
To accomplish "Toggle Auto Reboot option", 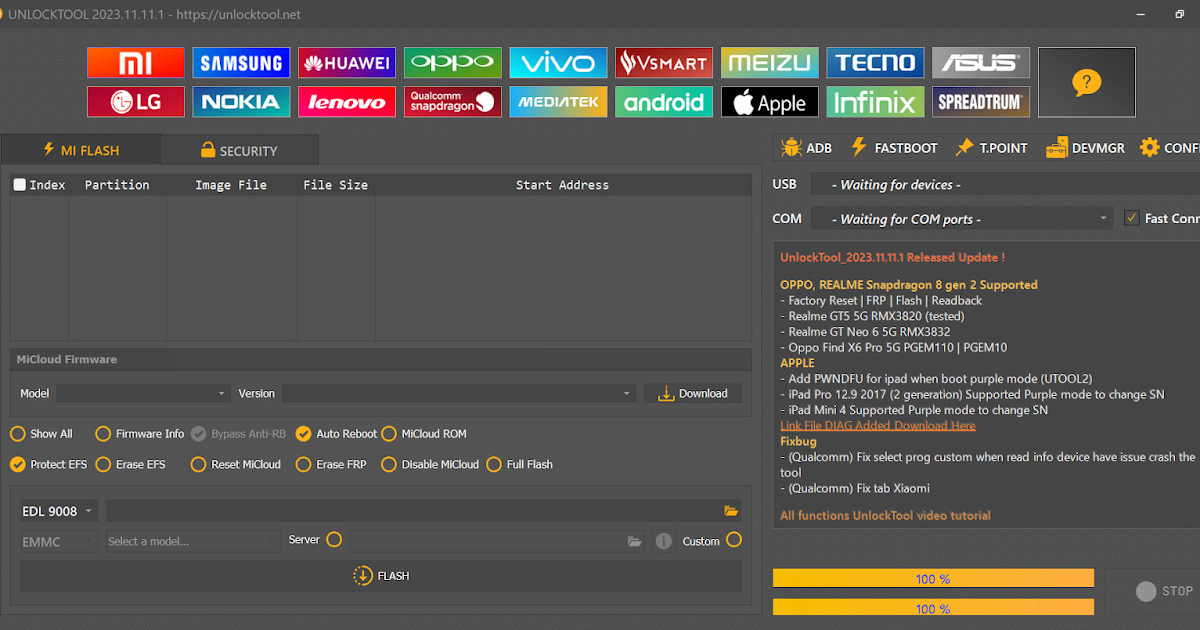I will [337, 434].
